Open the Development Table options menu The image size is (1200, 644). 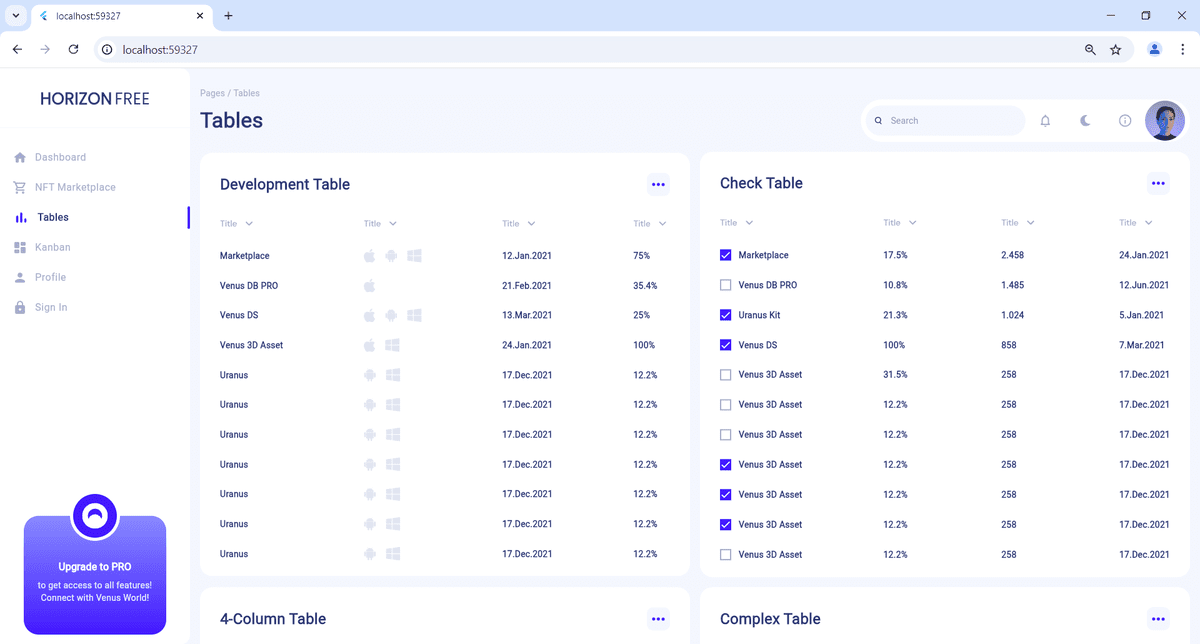pyautogui.click(x=658, y=184)
